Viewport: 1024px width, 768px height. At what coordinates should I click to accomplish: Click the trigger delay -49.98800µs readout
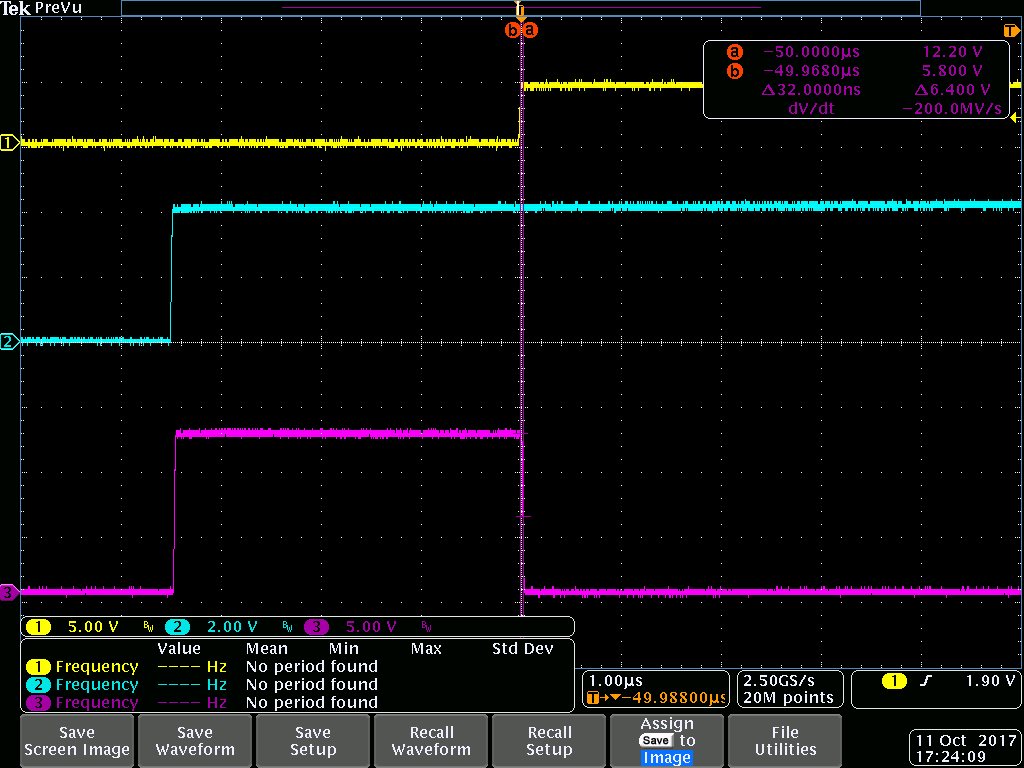[656, 698]
